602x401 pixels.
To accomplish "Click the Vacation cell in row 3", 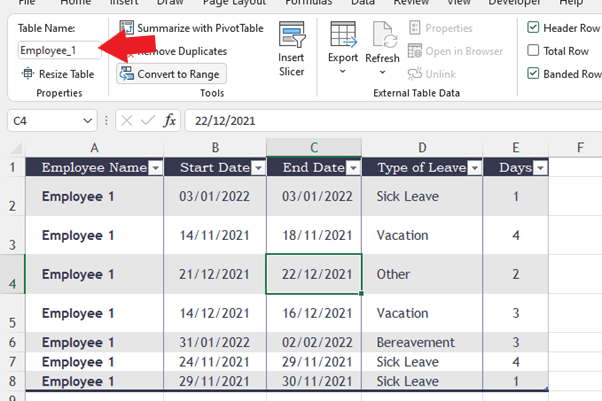I will click(x=422, y=235).
